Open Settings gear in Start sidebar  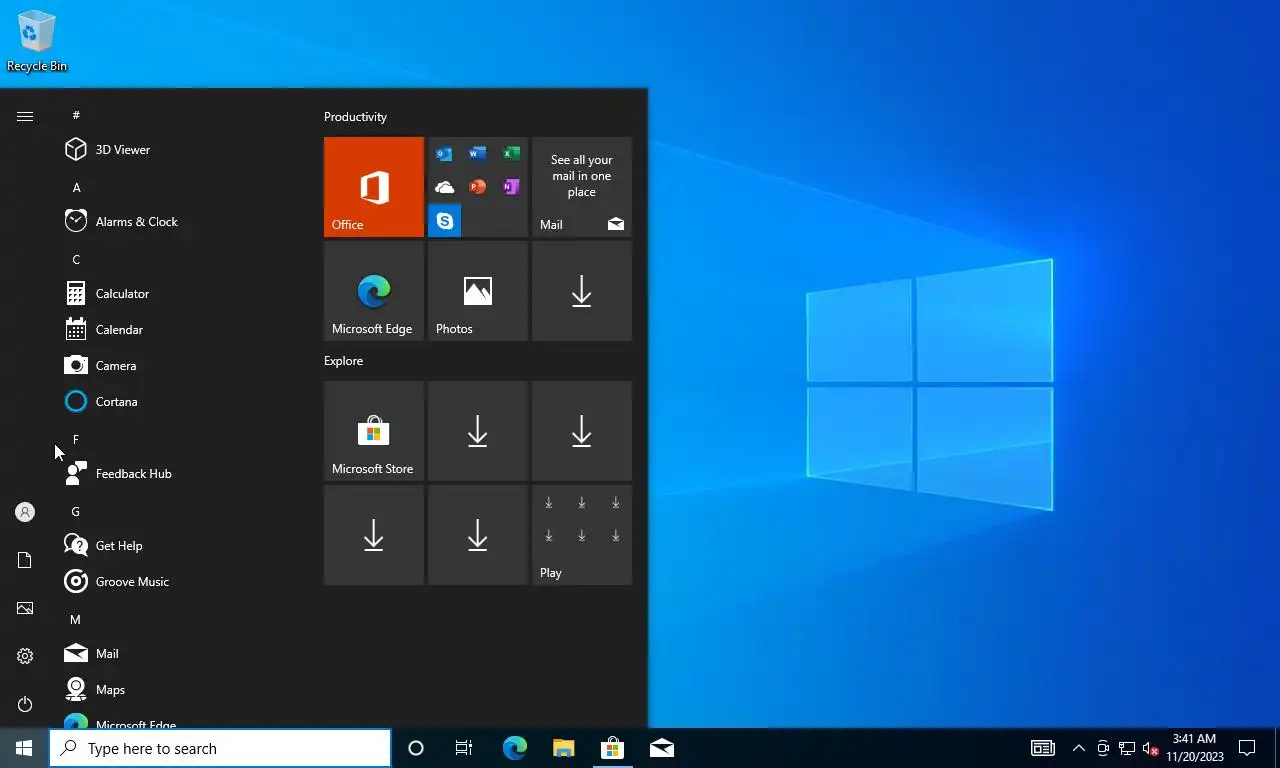click(25, 656)
